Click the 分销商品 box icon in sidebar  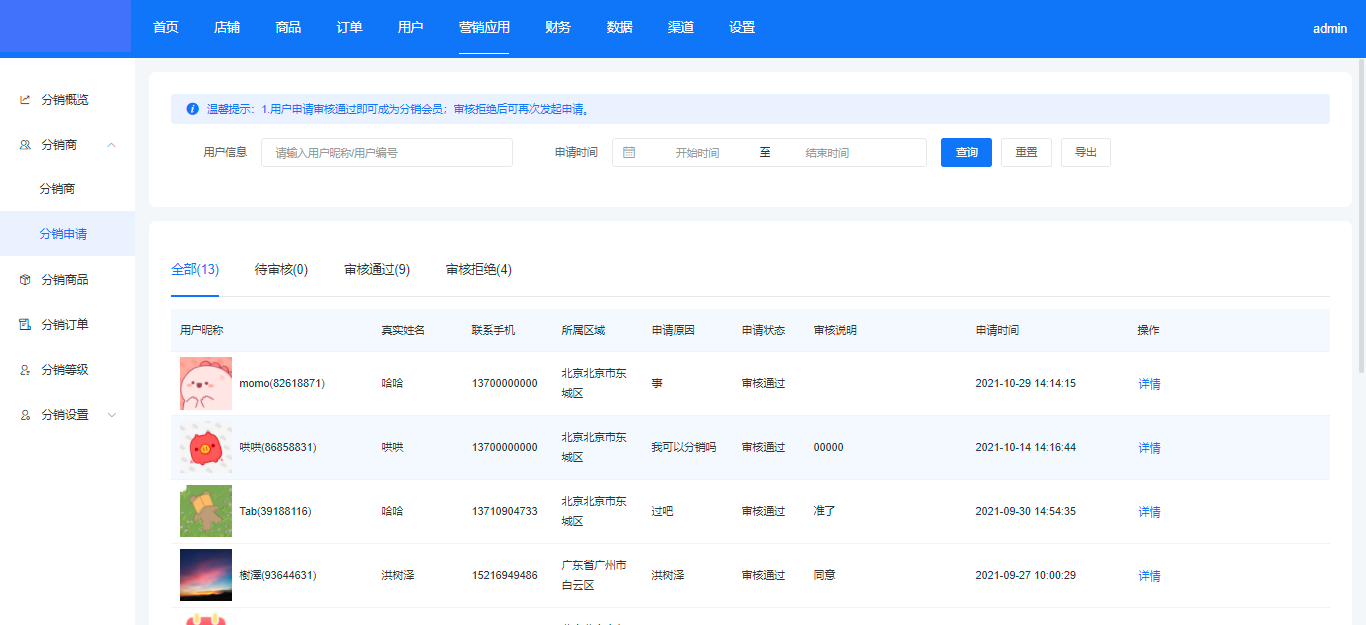(25, 280)
